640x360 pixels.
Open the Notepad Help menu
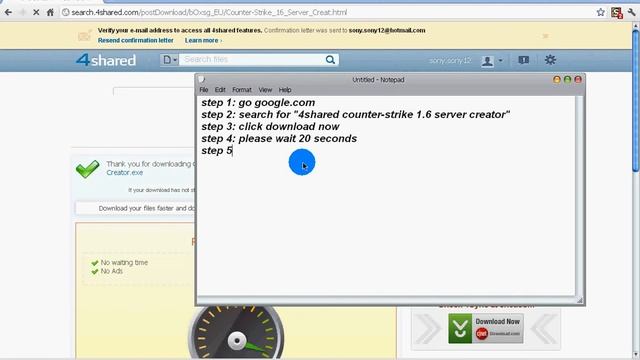pos(285,90)
